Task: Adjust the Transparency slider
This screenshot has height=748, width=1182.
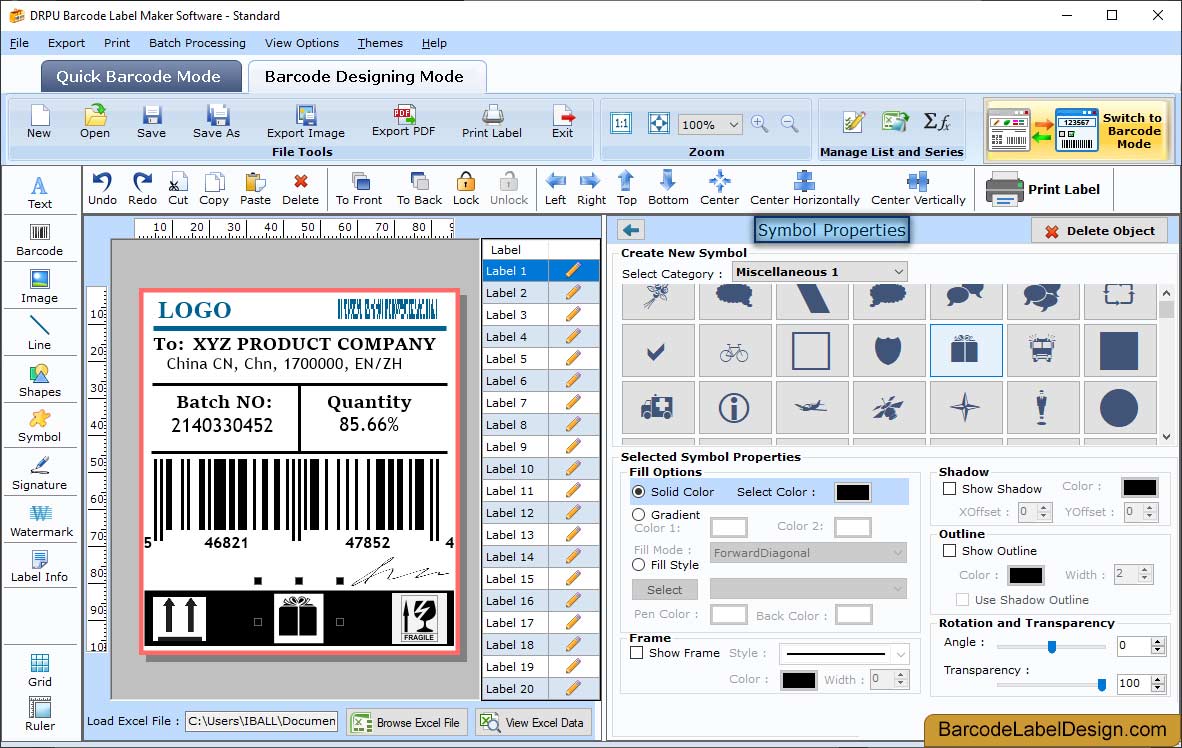Action: click(1052, 684)
